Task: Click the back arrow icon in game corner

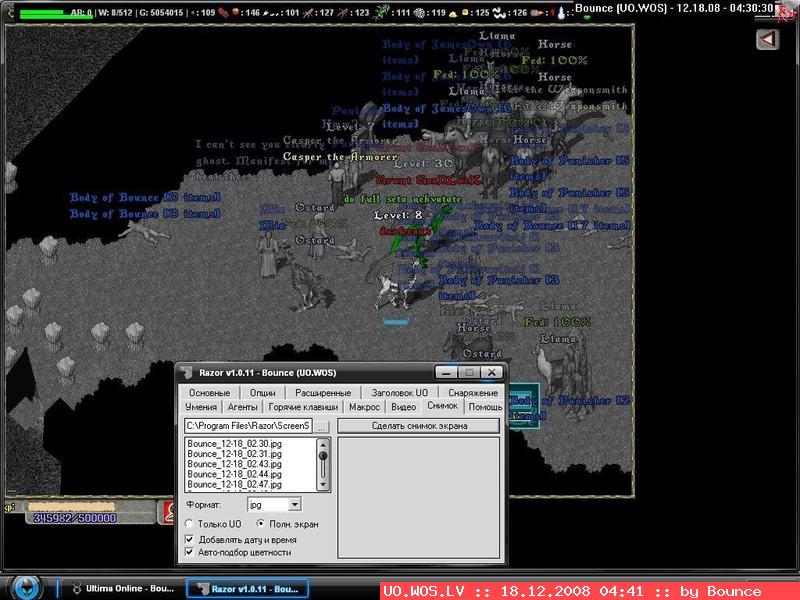Action: coord(767,39)
